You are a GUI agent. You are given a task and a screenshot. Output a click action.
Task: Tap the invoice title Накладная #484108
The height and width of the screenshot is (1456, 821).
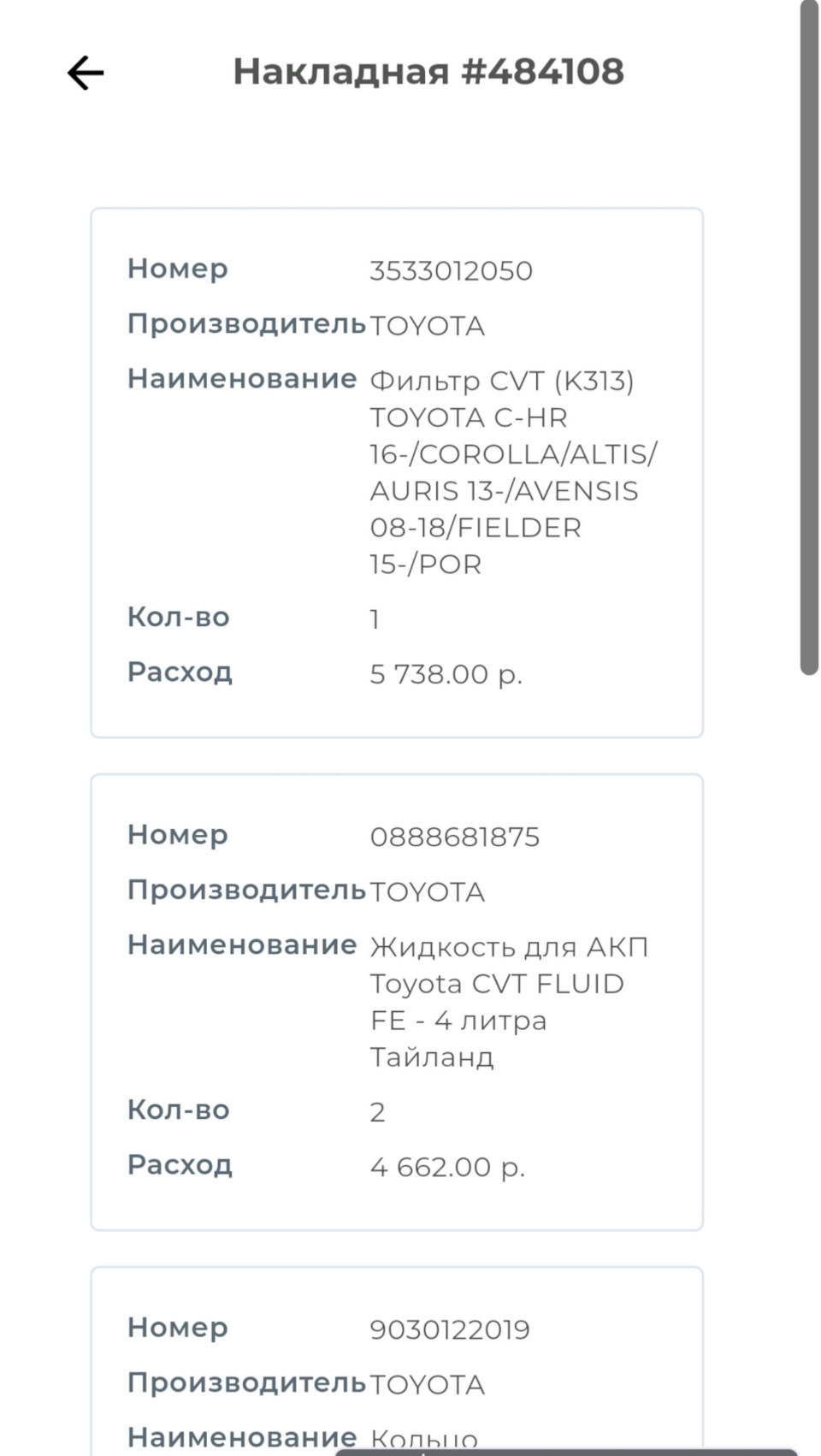430,72
